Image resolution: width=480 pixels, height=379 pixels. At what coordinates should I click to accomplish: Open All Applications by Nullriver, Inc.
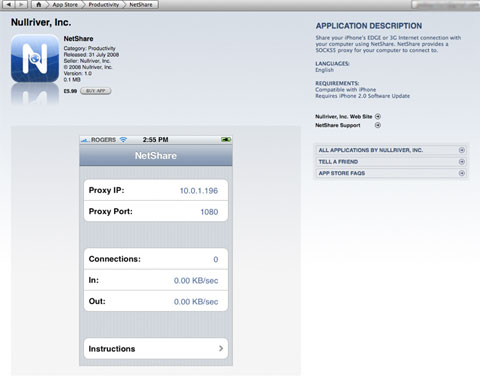391,150
